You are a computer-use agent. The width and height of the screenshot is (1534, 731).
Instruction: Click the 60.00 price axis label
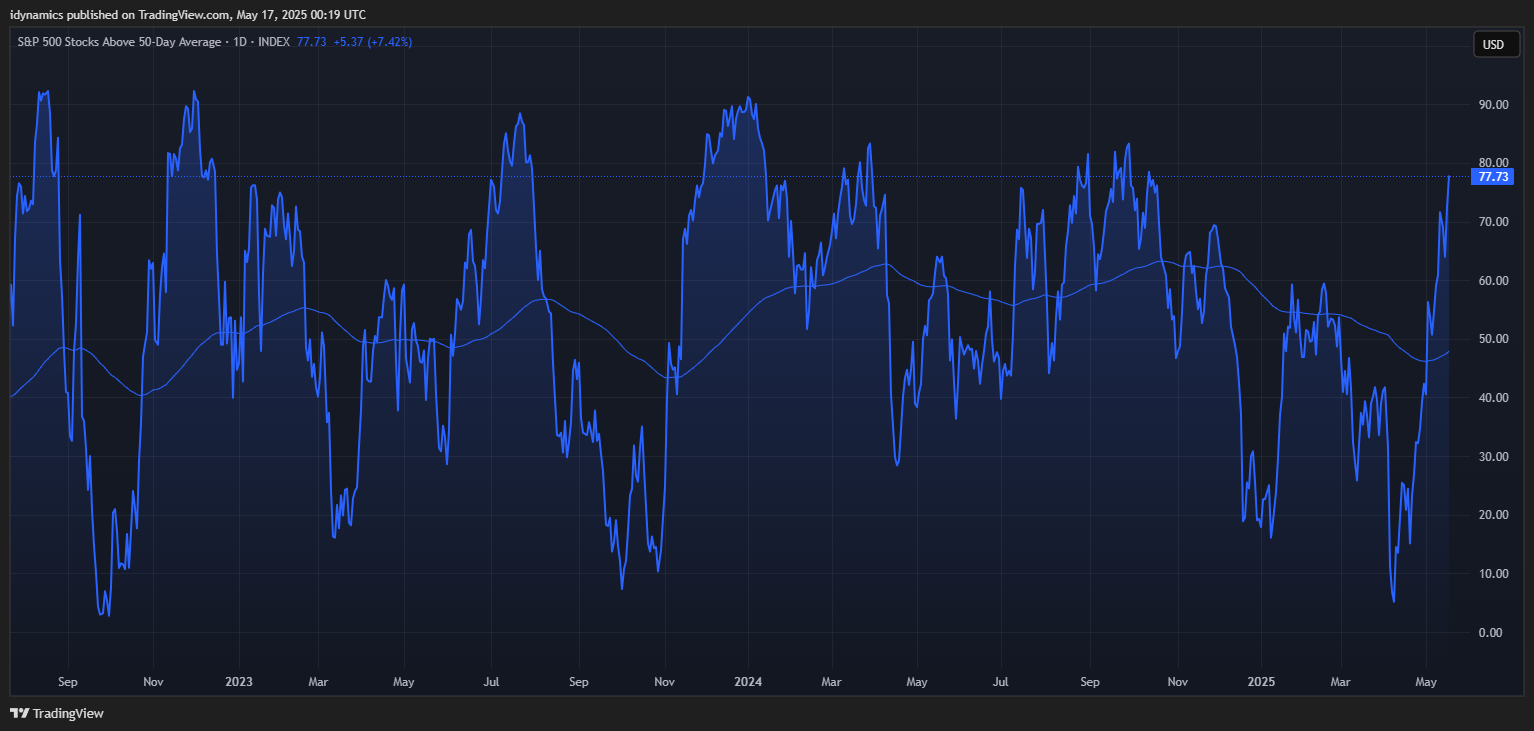(x=1493, y=281)
